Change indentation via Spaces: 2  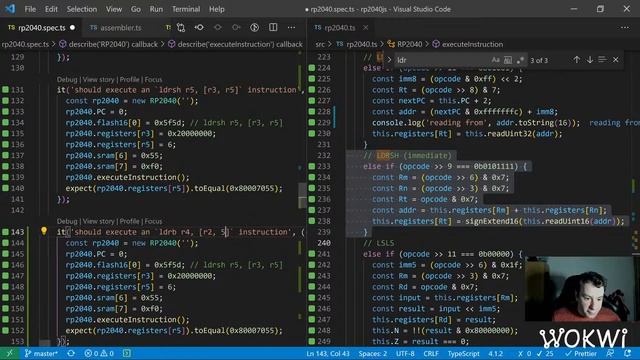pyautogui.click(x=373, y=353)
